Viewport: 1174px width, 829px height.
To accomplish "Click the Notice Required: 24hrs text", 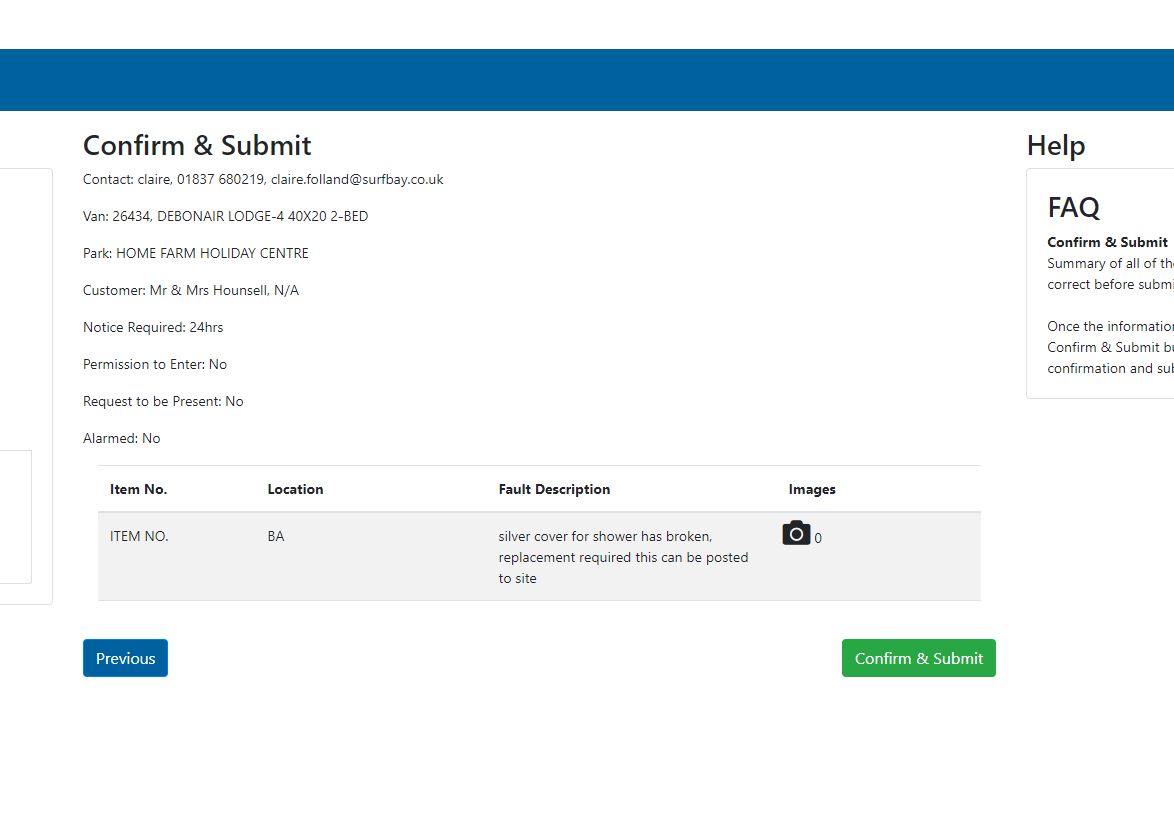I will coord(153,327).
